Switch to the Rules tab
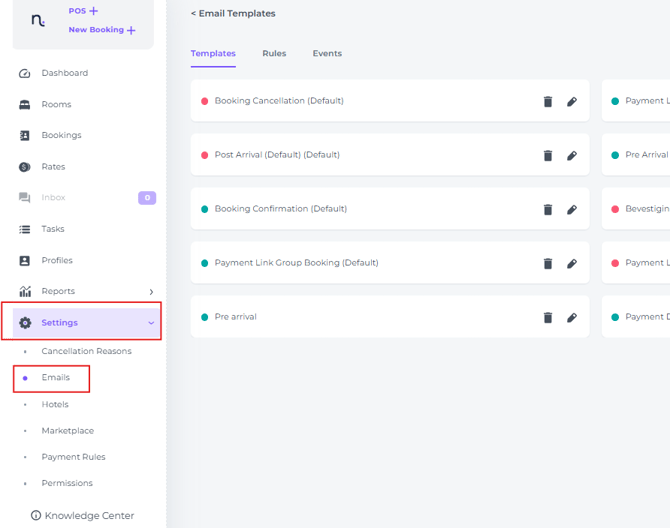The height and width of the screenshot is (528, 670). click(274, 53)
